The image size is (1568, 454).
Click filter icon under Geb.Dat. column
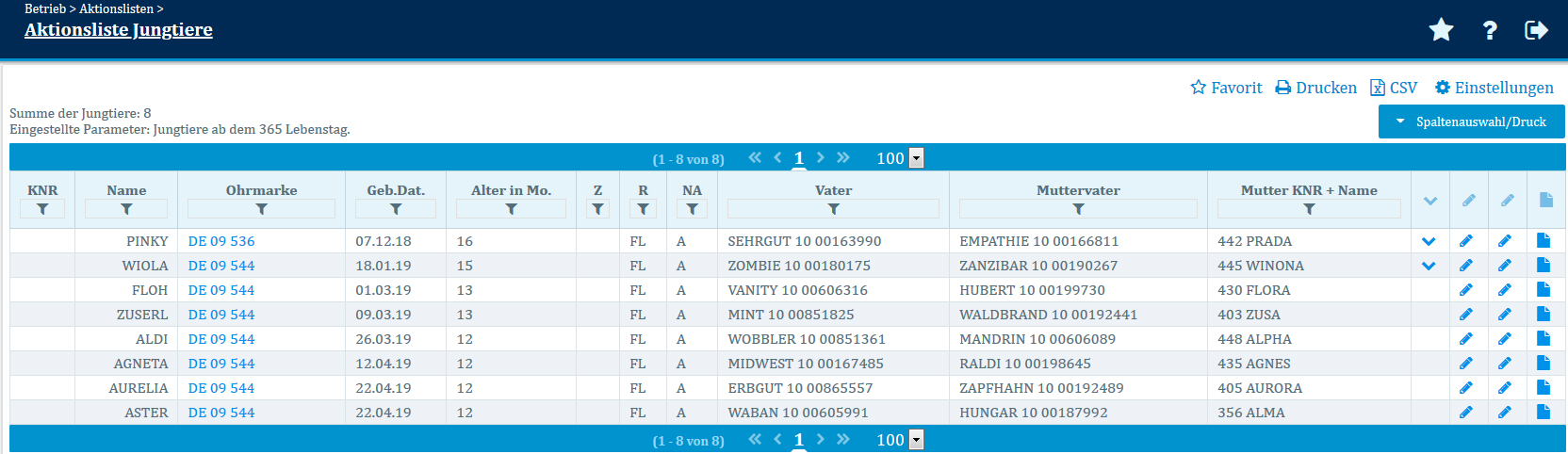tap(396, 209)
